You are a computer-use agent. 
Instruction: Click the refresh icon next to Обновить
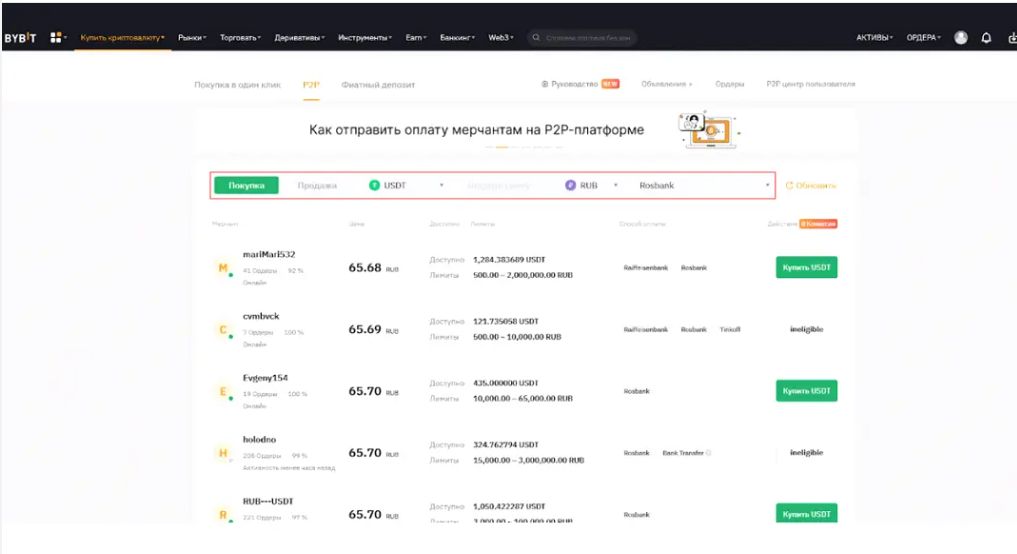coord(789,186)
